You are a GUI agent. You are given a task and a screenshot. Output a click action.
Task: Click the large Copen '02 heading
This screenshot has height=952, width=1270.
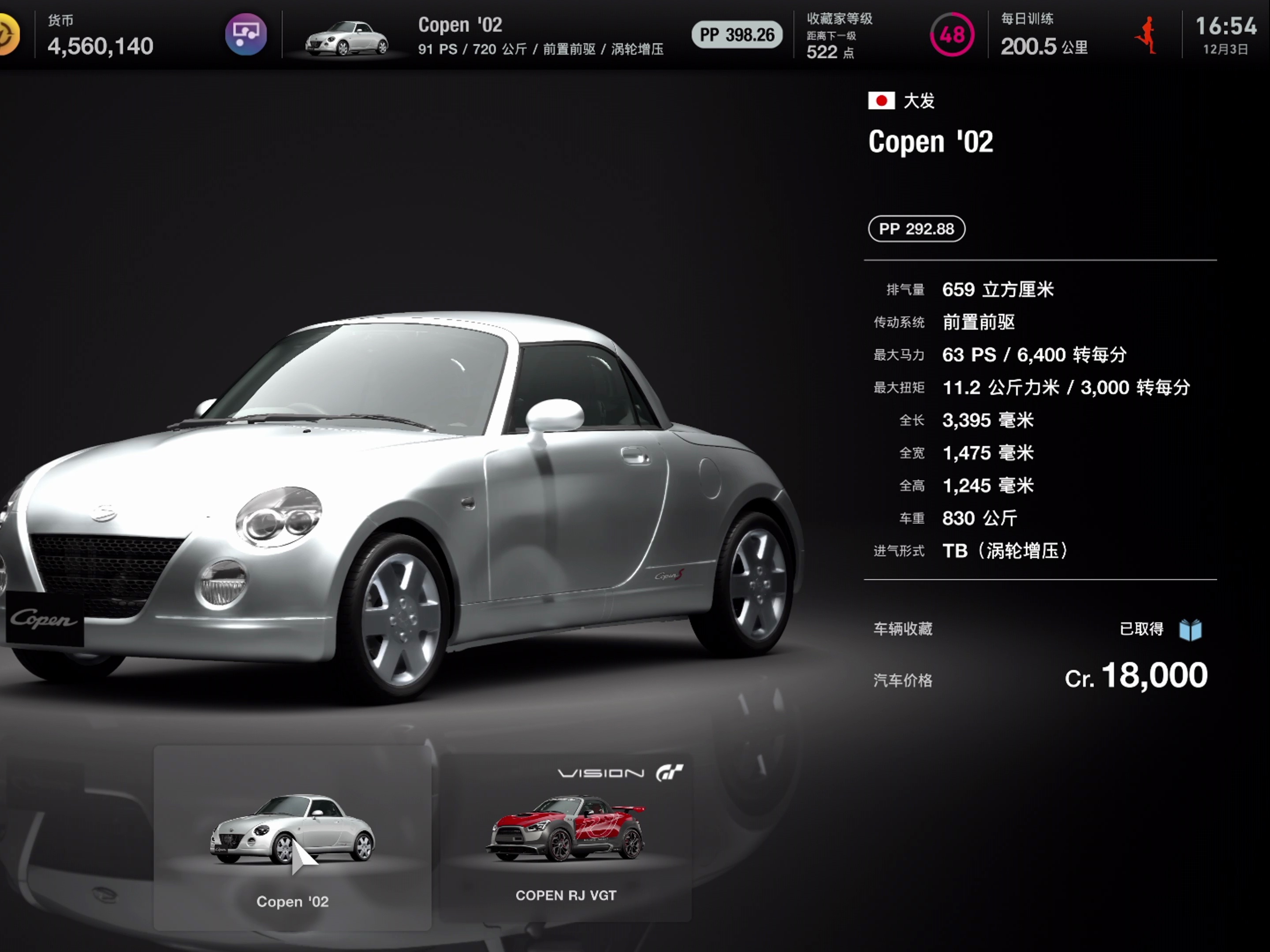coord(931,141)
